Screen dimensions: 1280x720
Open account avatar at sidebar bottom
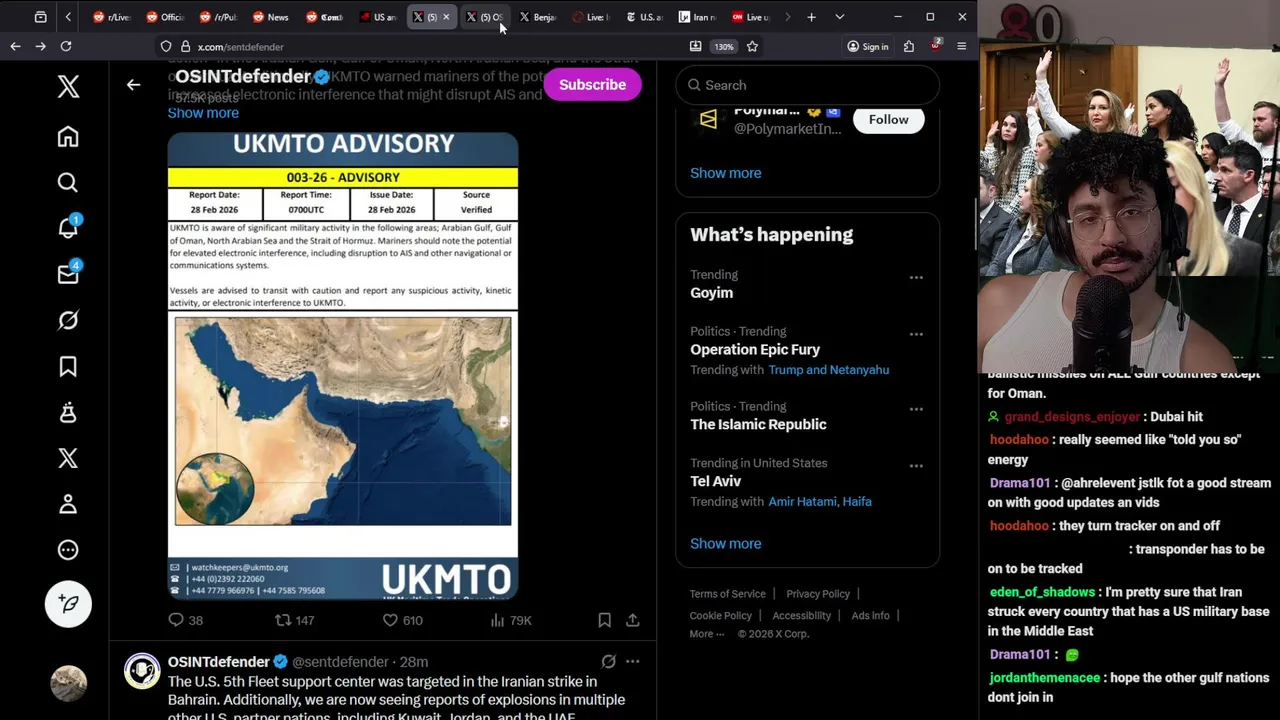pos(68,683)
